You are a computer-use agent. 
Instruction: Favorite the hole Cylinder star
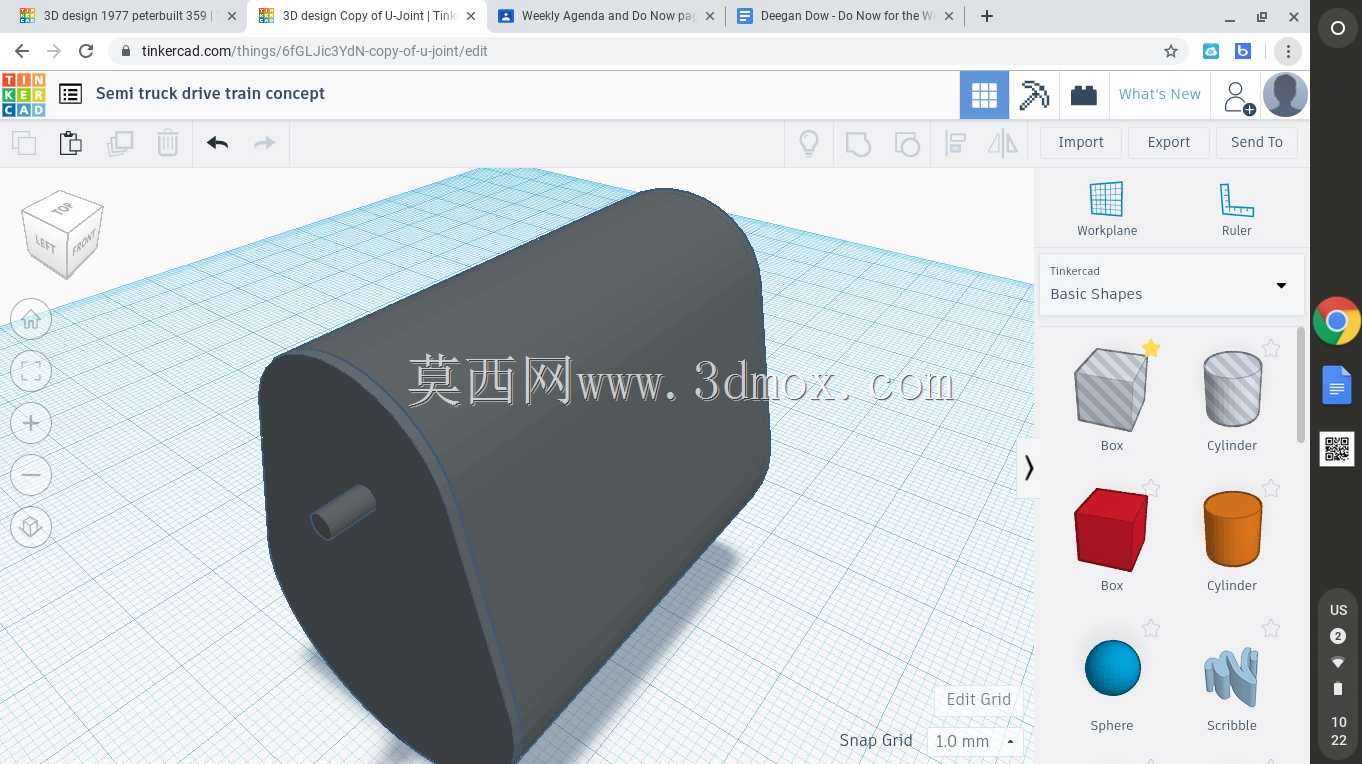[1271, 348]
